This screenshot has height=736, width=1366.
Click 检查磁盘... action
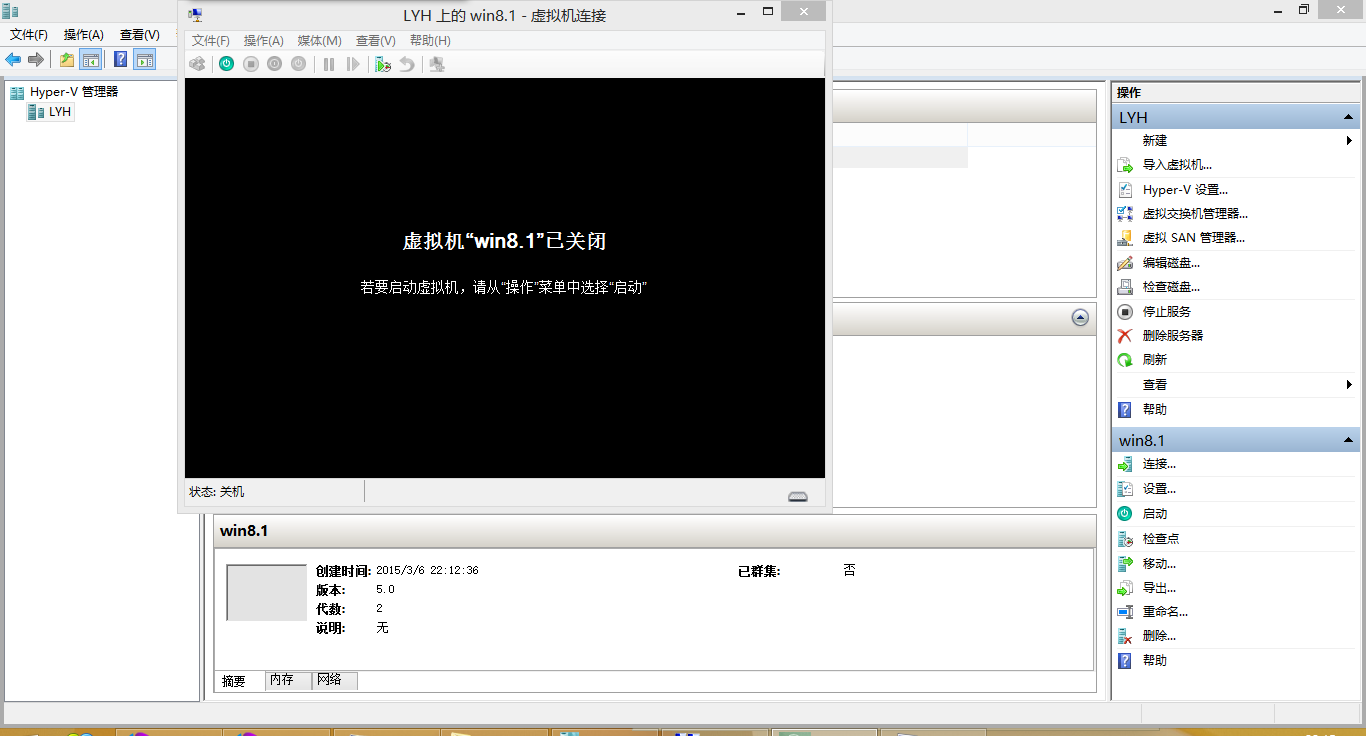pos(1171,287)
